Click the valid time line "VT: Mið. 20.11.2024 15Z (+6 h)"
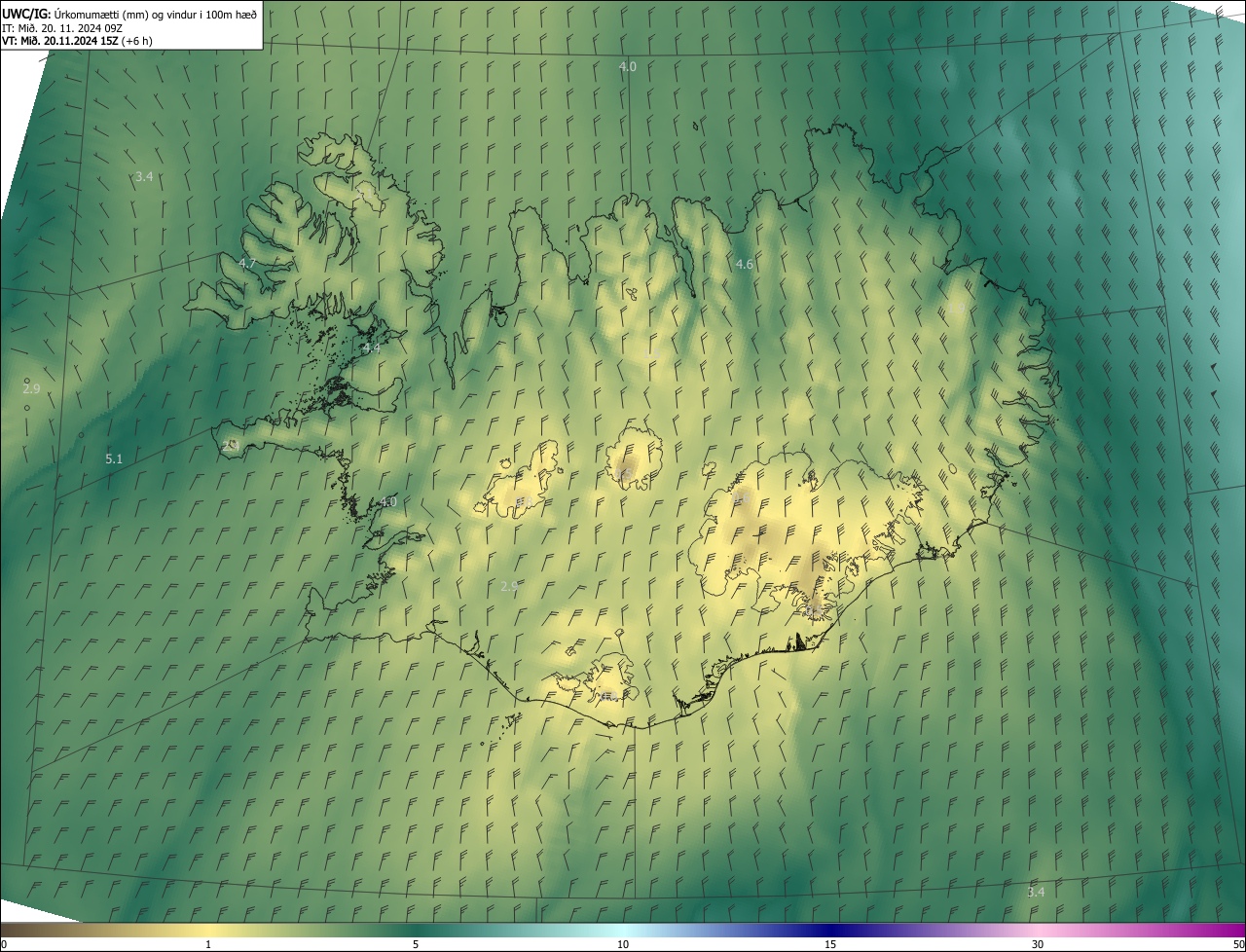Screen dimensions: 1246x952 (x=77, y=41)
